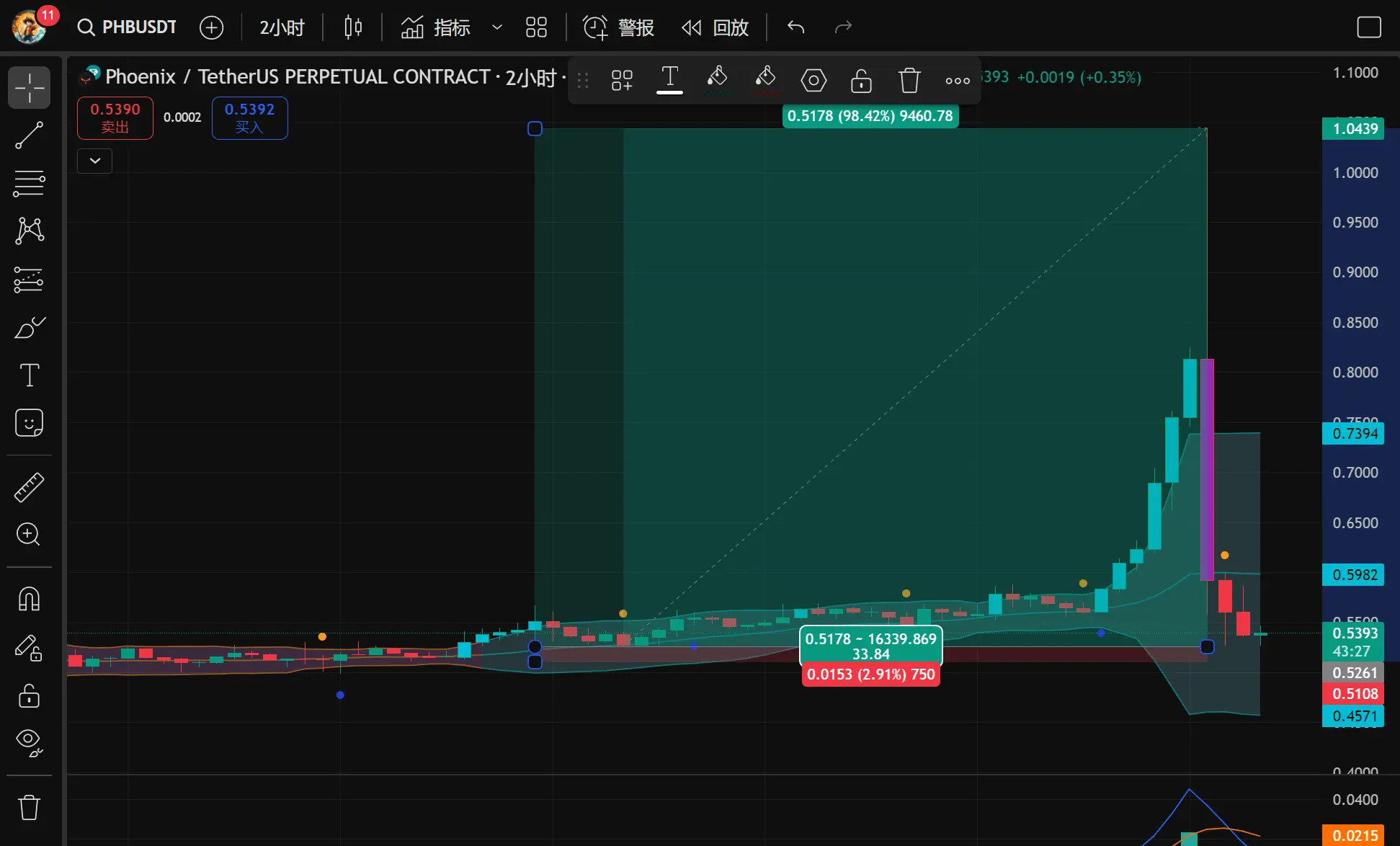Click the zoom in tool
Image resolution: width=1400 pixels, height=846 pixels.
click(x=29, y=534)
